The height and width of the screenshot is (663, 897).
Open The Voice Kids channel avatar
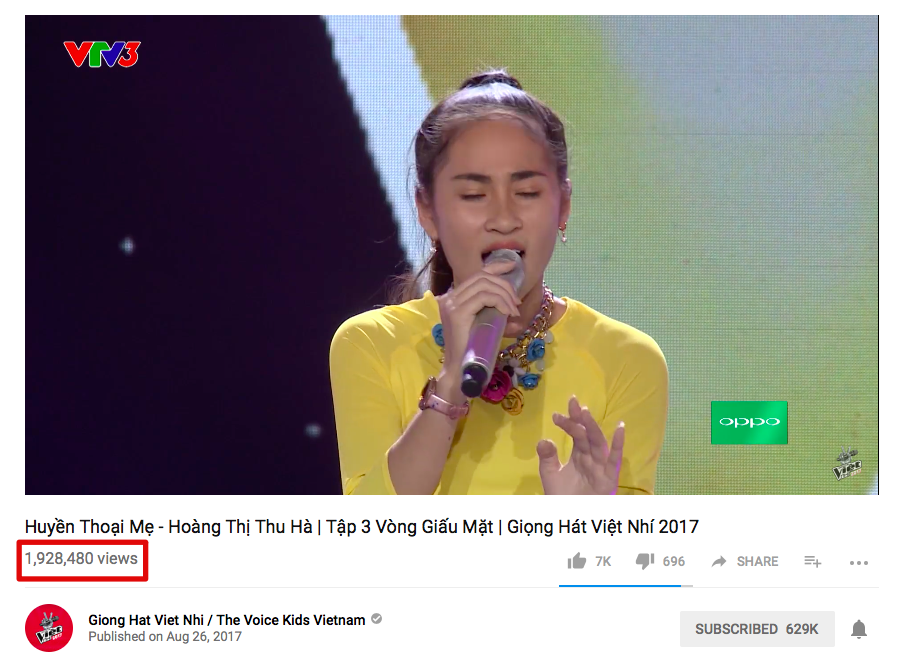[49, 628]
